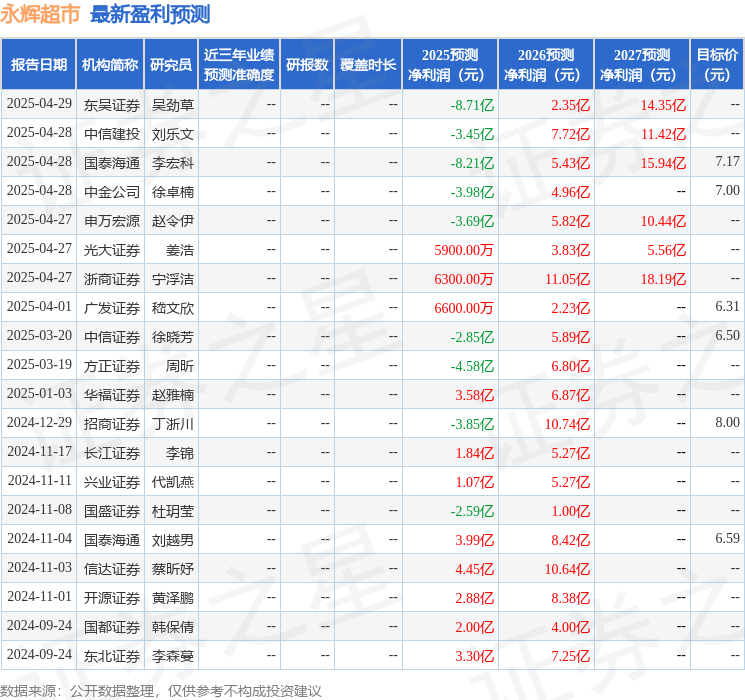745x700 pixels.
Task: Click the 6.59 target price
Action: point(727,538)
